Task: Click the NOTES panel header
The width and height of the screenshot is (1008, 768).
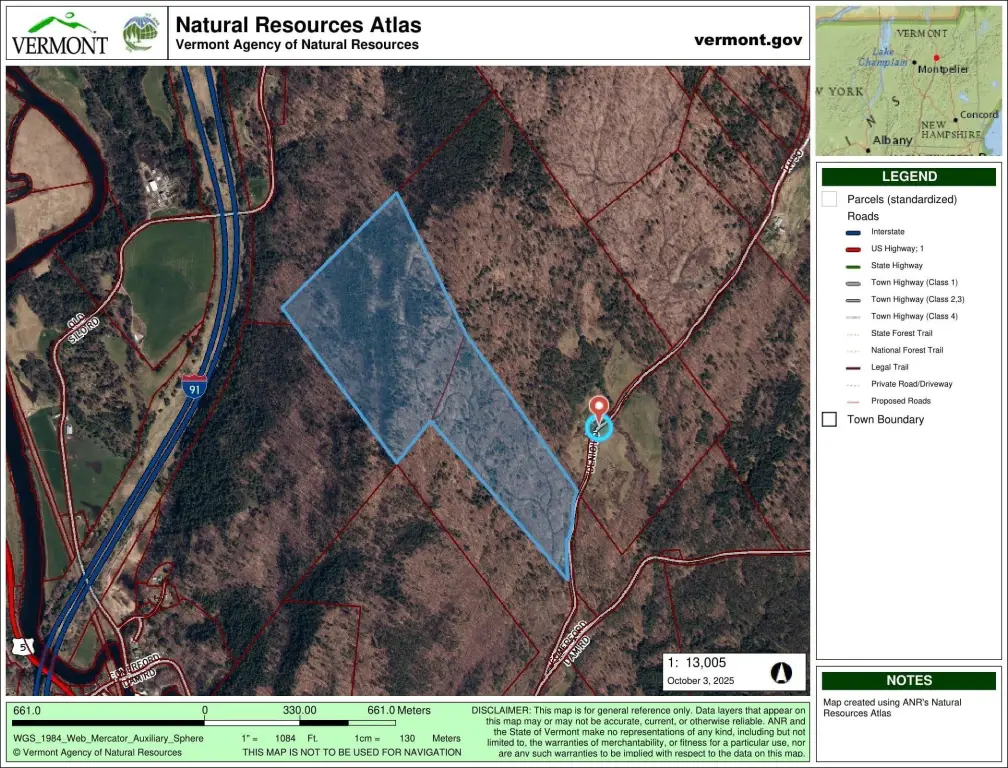Action: 909,680
